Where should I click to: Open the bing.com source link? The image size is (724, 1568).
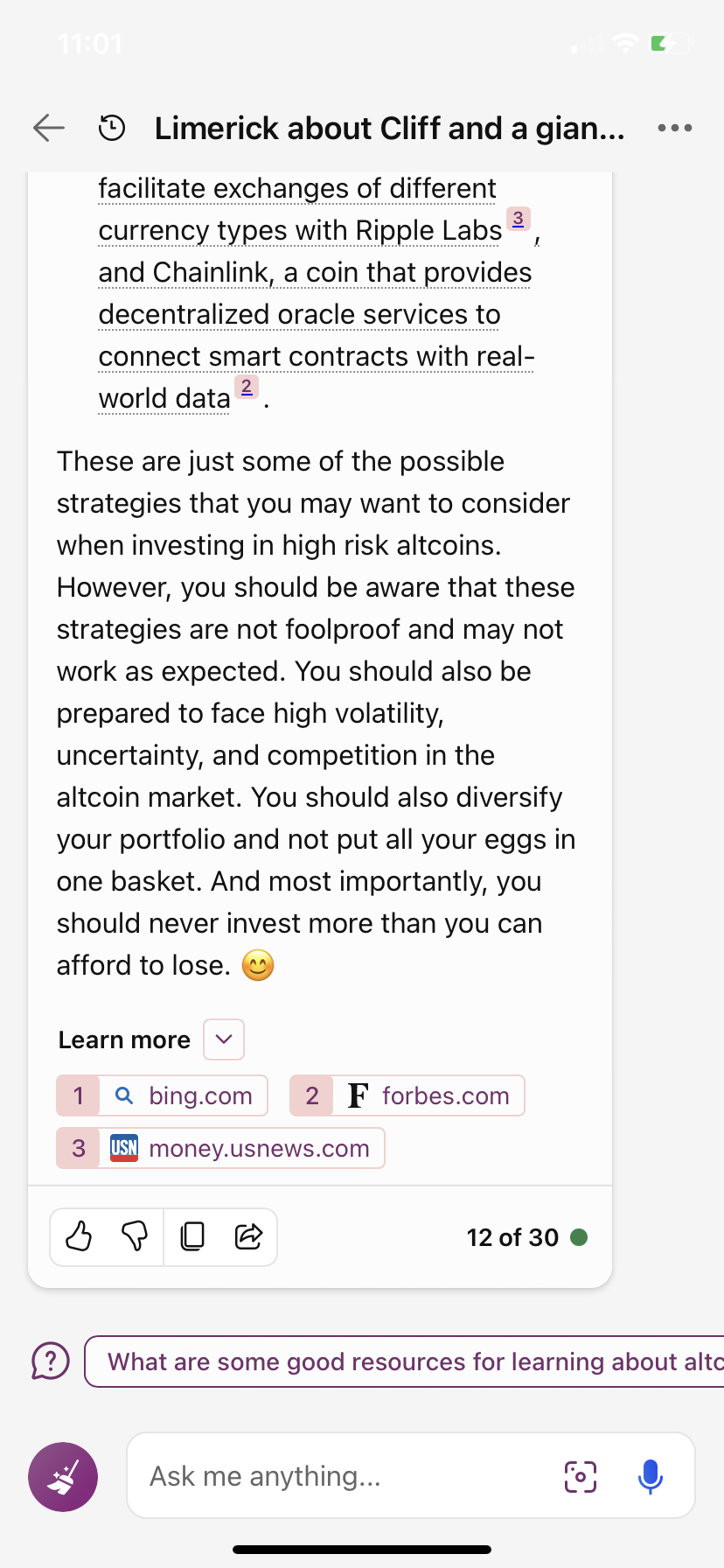162,1095
